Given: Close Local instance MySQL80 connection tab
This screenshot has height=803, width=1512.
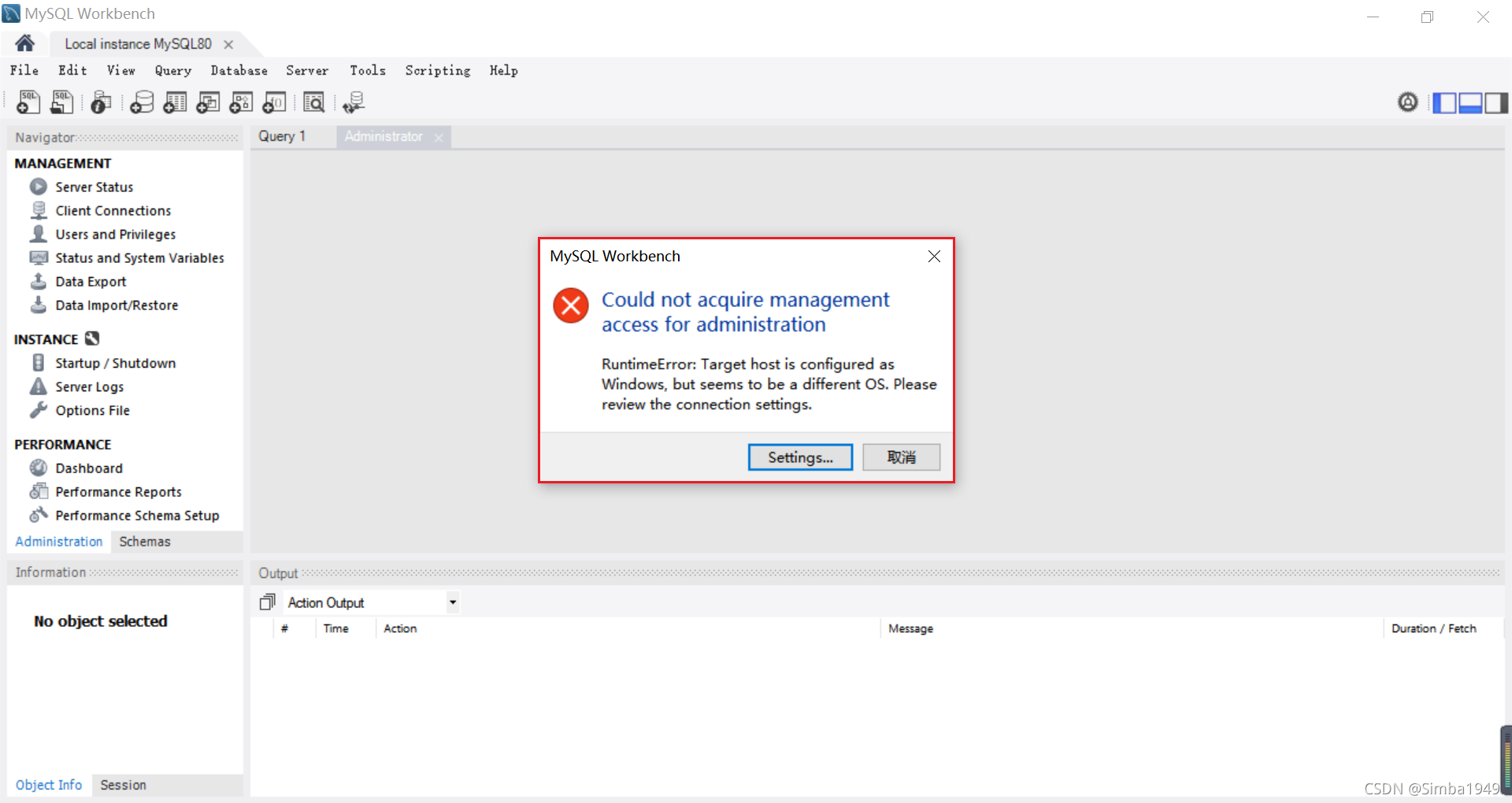Looking at the screenshot, I should [x=228, y=44].
